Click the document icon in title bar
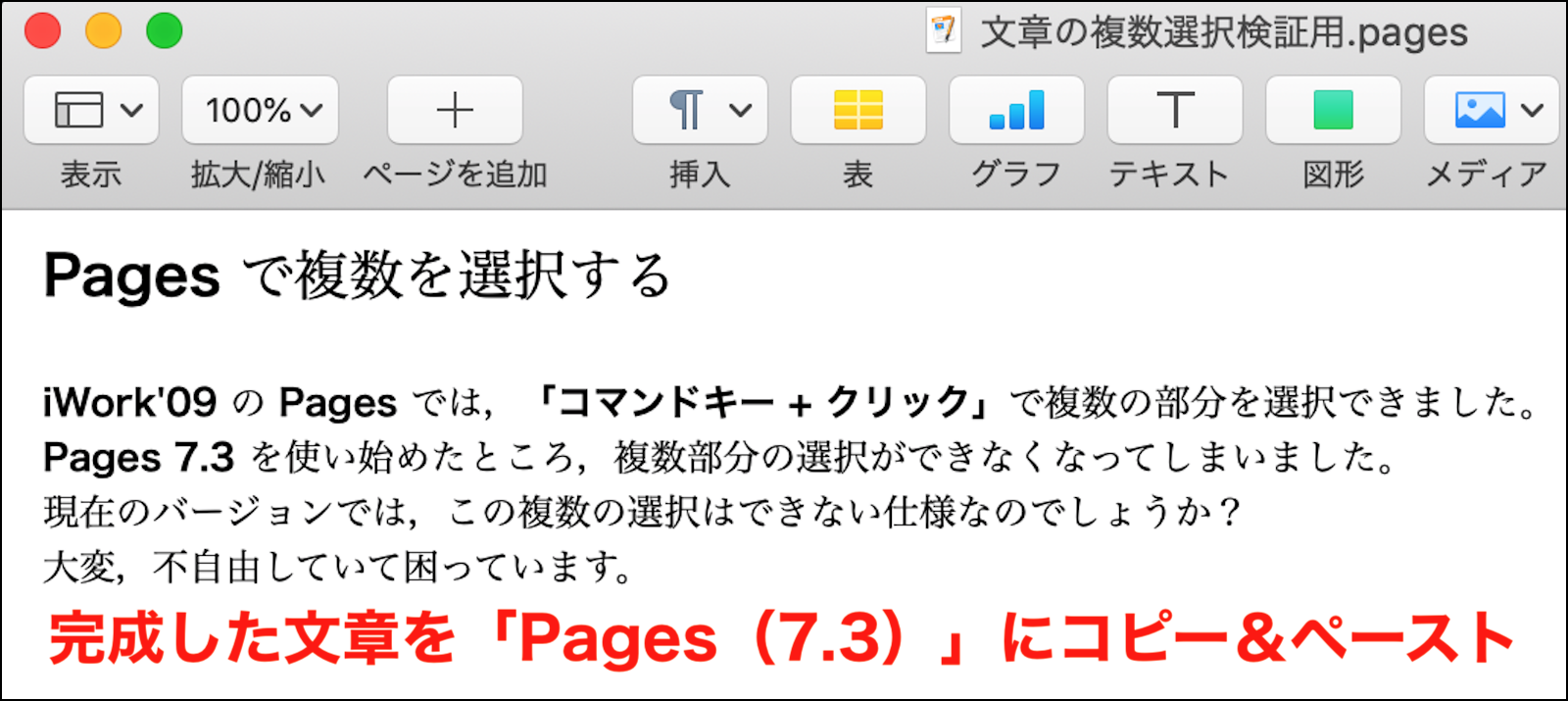The width and height of the screenshot is (1568, 701). [943, 31]
